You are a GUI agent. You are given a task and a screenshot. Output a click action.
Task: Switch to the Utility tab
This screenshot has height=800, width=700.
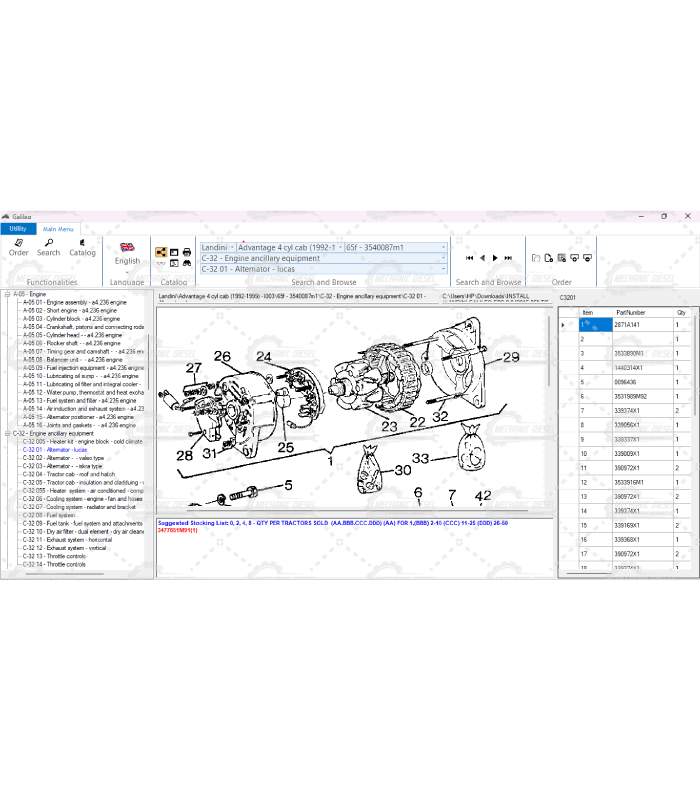click(x=18, y=229)
